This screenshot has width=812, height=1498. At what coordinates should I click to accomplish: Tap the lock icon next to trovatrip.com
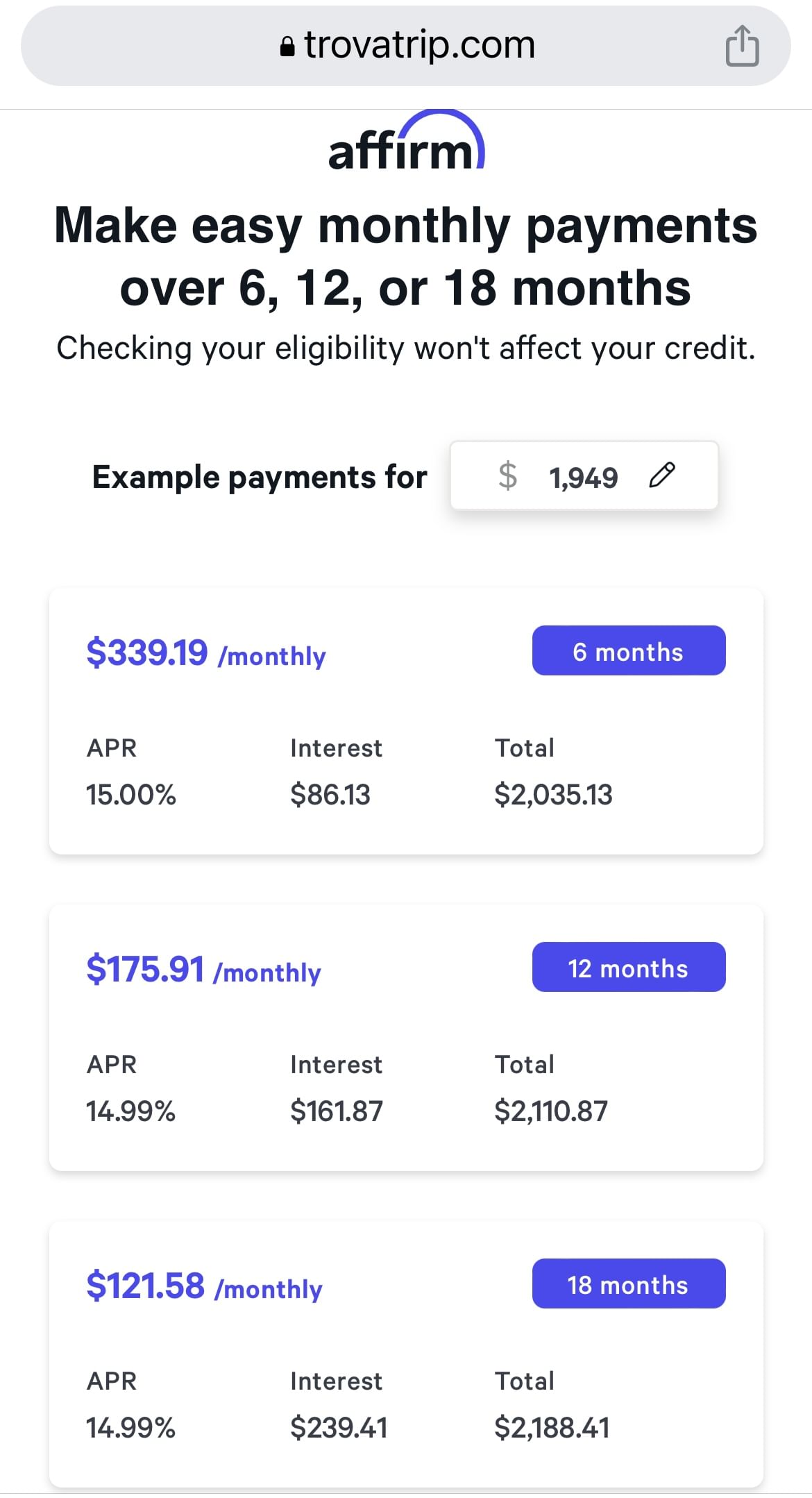point(287,47)
